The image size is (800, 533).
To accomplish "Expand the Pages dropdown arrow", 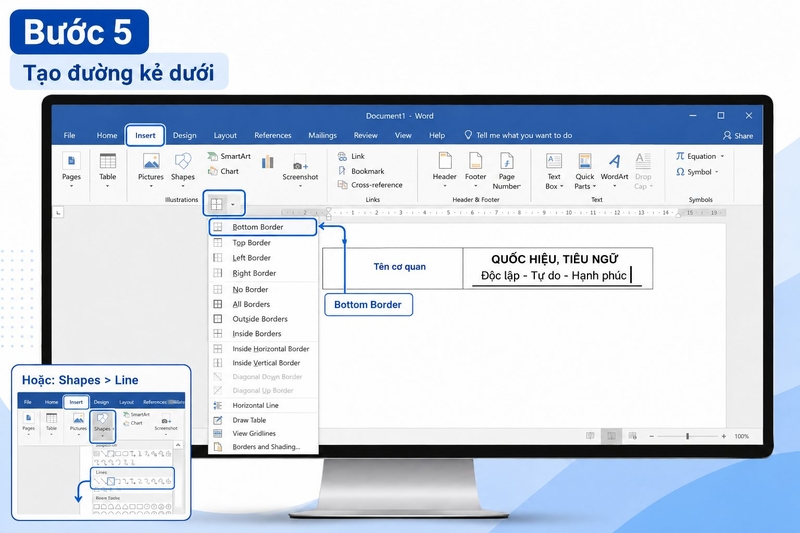I will [71, 186].
